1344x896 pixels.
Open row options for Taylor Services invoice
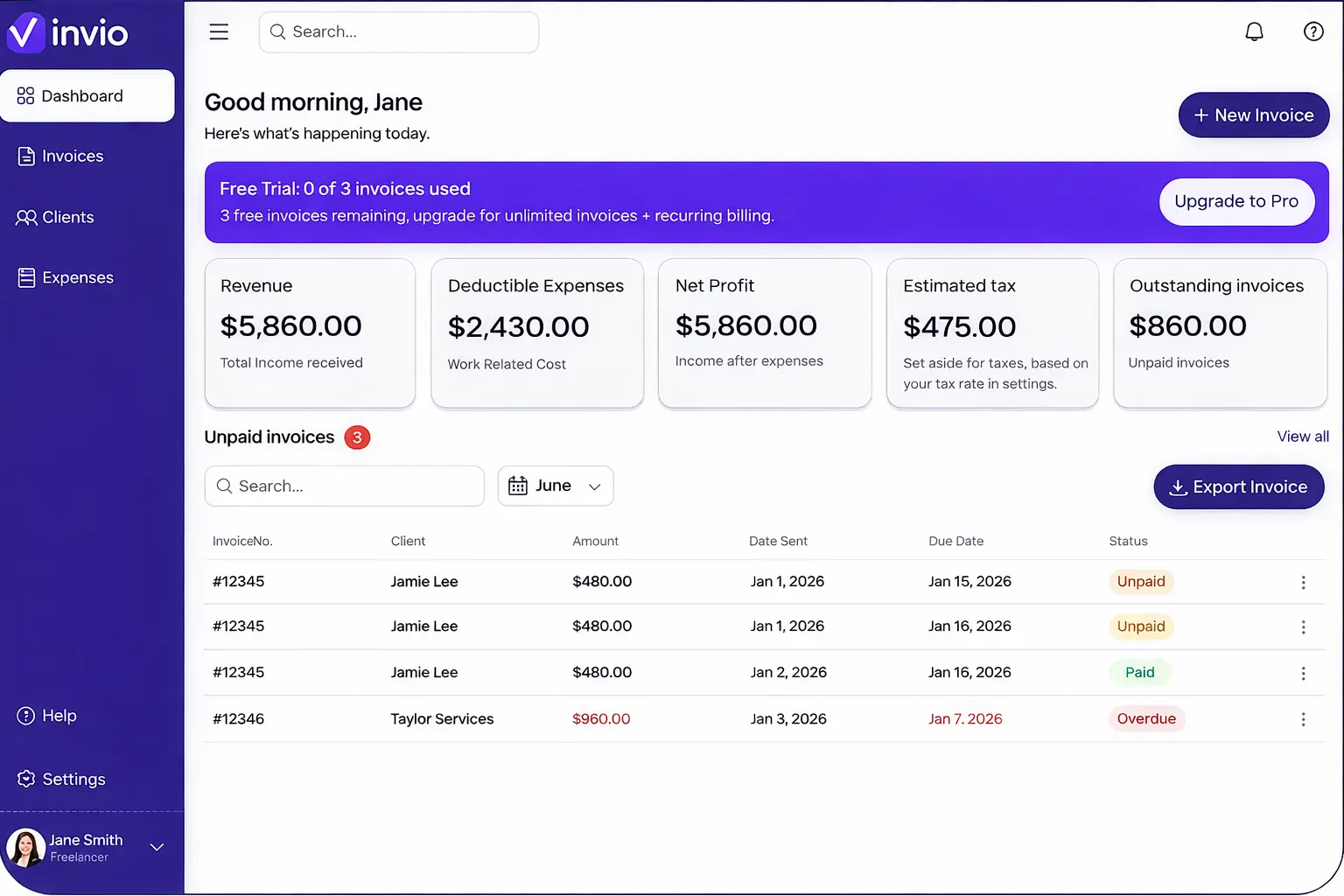(1303, 719)
